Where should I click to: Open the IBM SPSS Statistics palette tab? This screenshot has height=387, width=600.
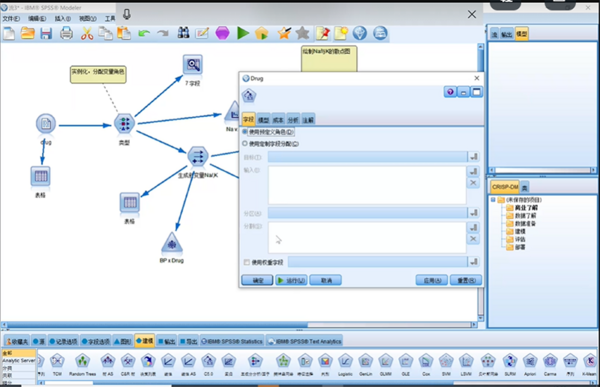pos(232,341)
